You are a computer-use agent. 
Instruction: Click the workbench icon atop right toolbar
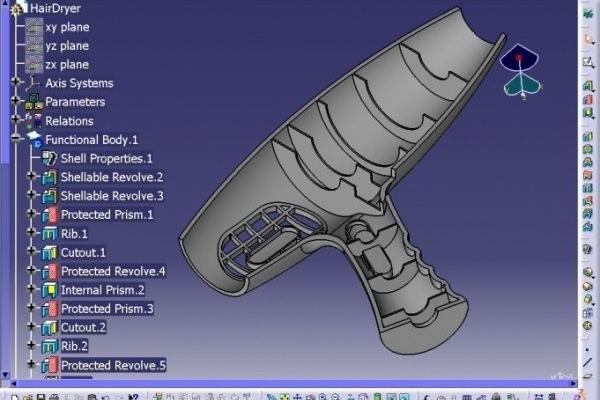[588, 14]
